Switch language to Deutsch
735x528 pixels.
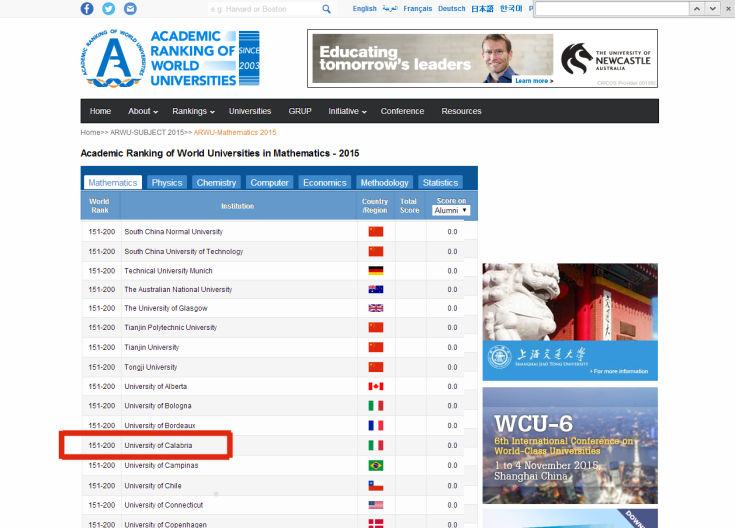(x=452, y=8)
